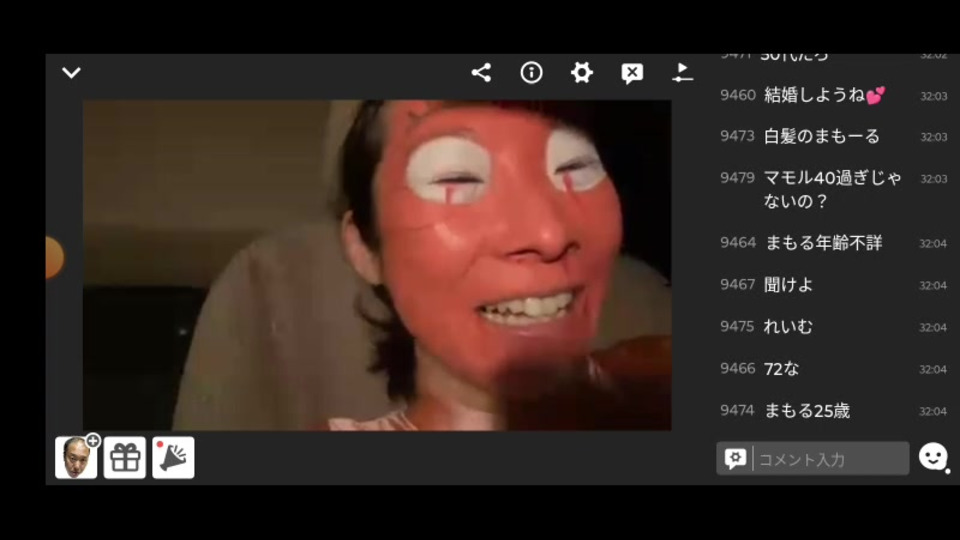The height and width of the screenshot is (540, 960).
Task: Click the user number 9460
Action: click(738, 95)
